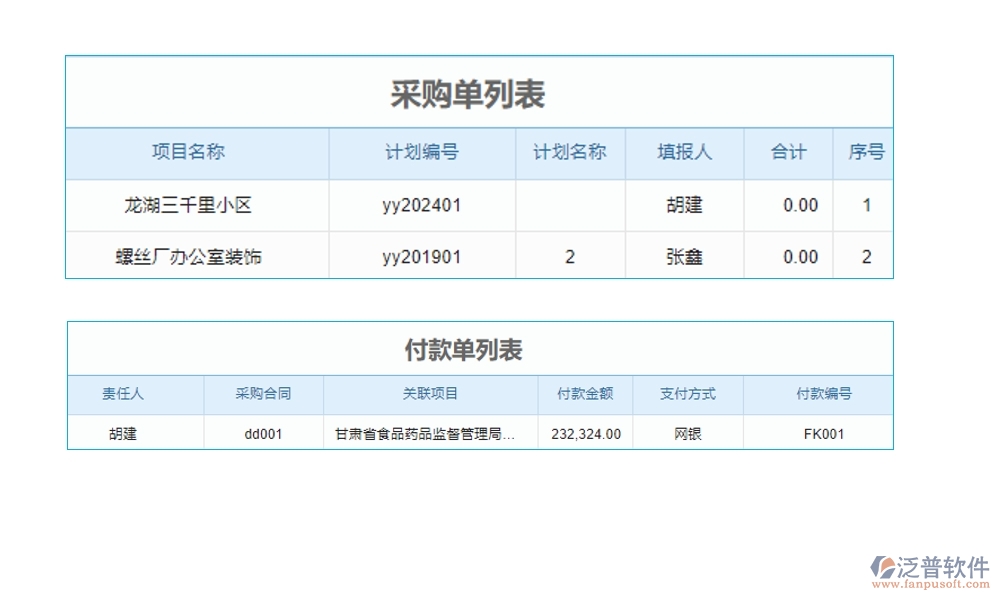
Task: Click payment amount 232,324.00
Action: click(x=585, y=434)
